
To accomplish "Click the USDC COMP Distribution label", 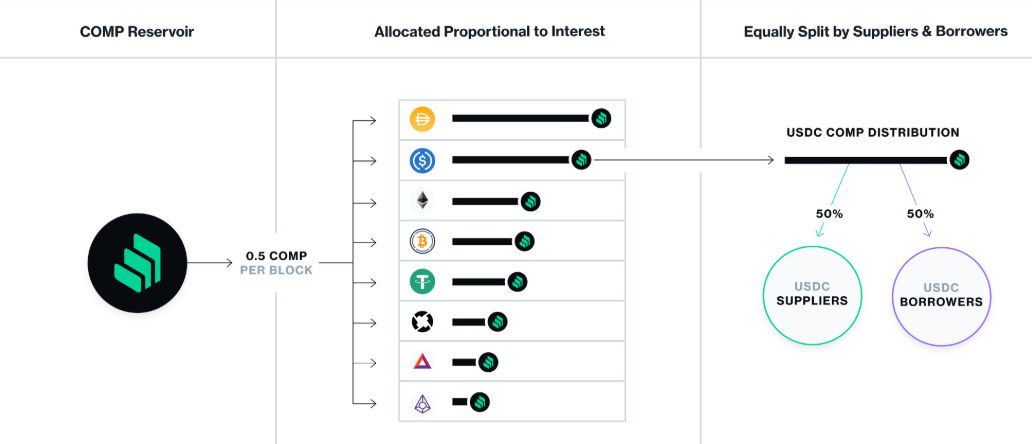I will 873,132.
